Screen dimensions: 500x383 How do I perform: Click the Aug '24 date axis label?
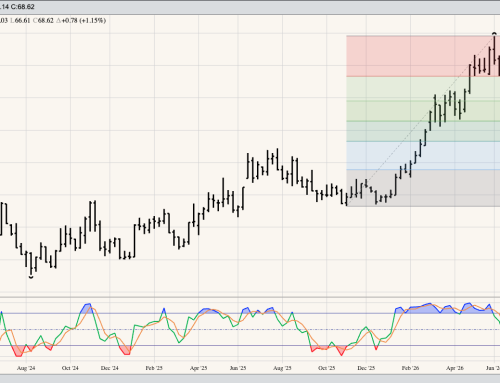pos(26,368)
